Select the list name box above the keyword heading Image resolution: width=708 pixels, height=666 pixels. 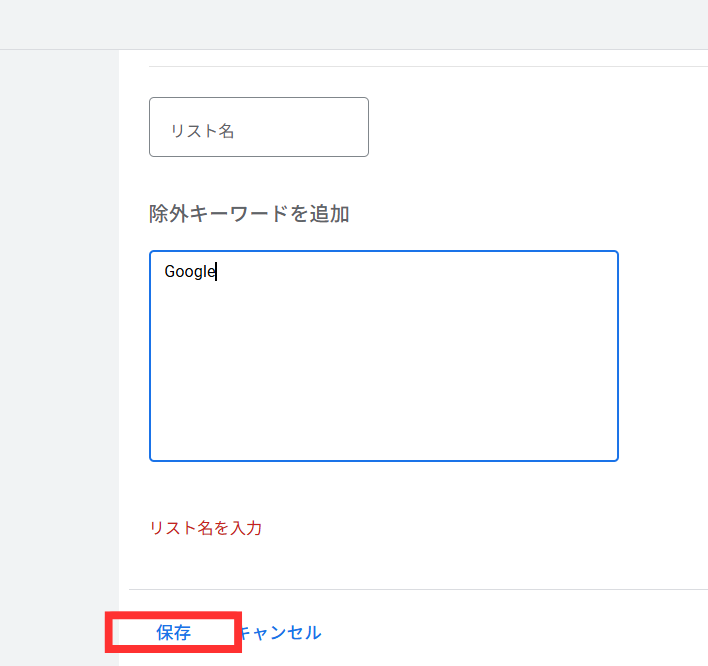(x=259, y=127)
